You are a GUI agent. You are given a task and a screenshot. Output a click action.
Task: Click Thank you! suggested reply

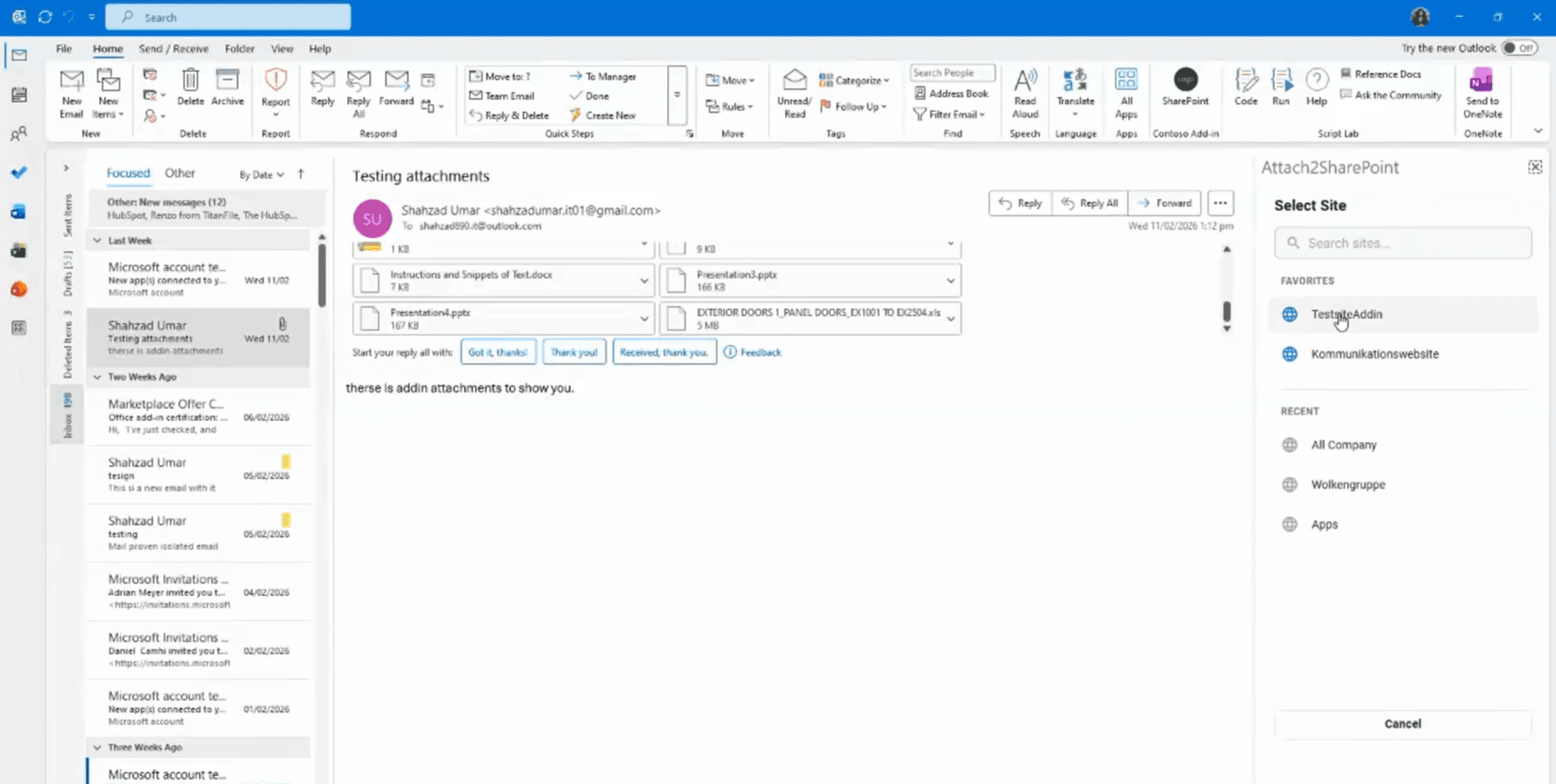pos(574,352)
